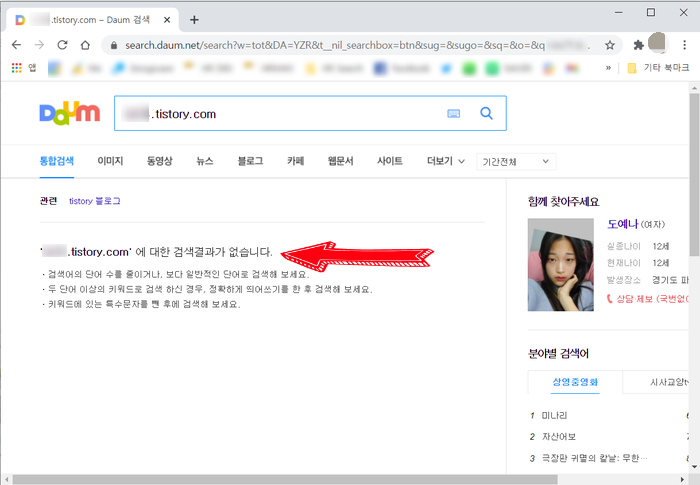Viewport: 700px width, 485px height.
Task: Select the 상영중영화 tab
Action: 575,382
